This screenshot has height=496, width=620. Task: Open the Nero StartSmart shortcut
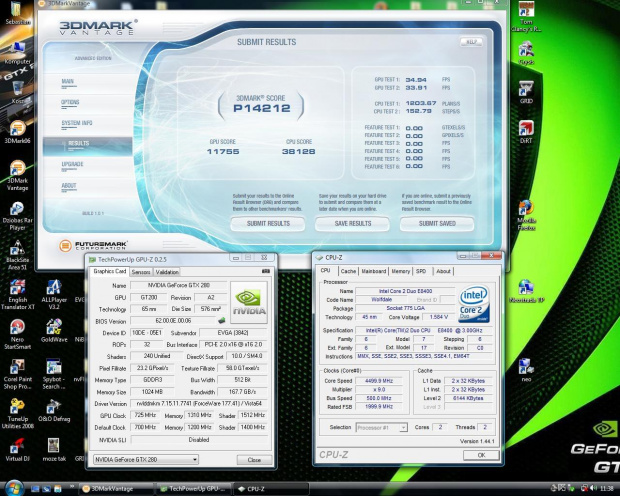pyautogui.click(x=17, y=335)
